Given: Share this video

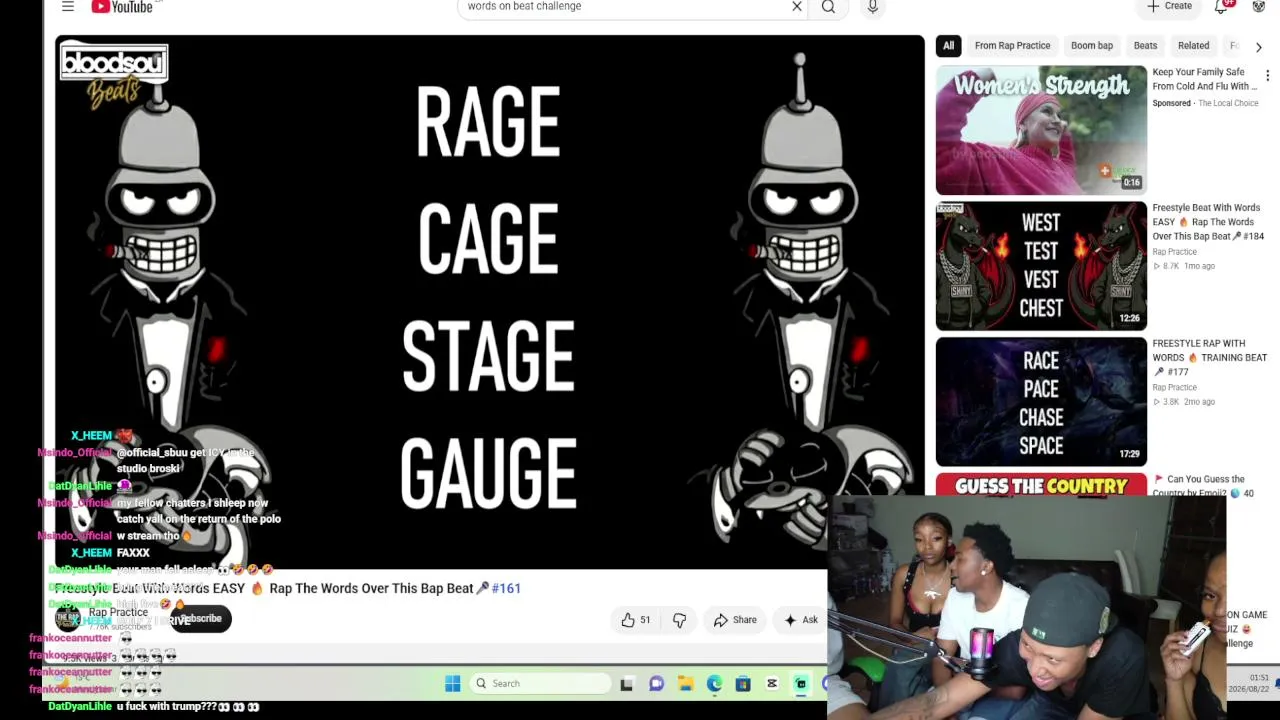Looking at the screenshot, I should point(735,620).
